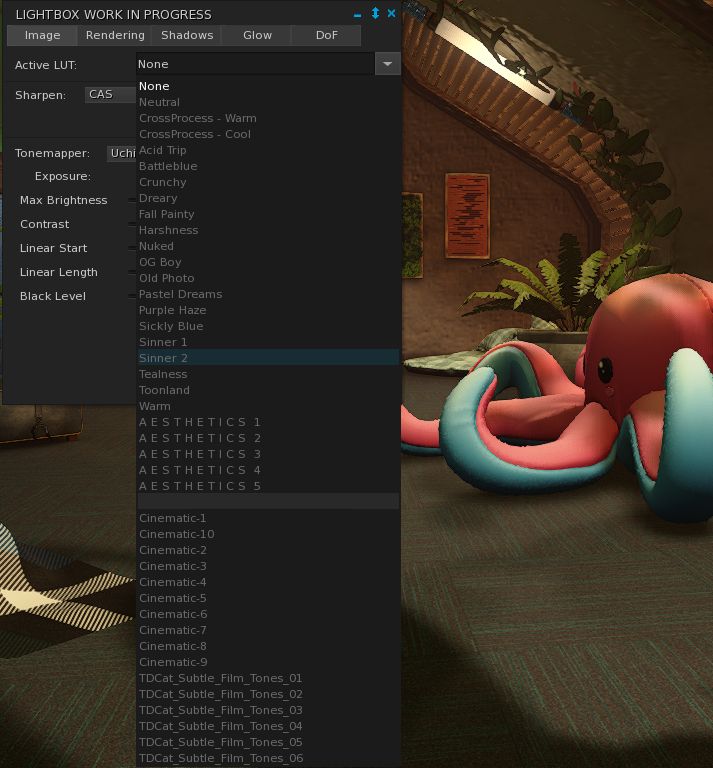Choose the Warm LUT
This screenshot has height=768, width=713.
(268, 406)
